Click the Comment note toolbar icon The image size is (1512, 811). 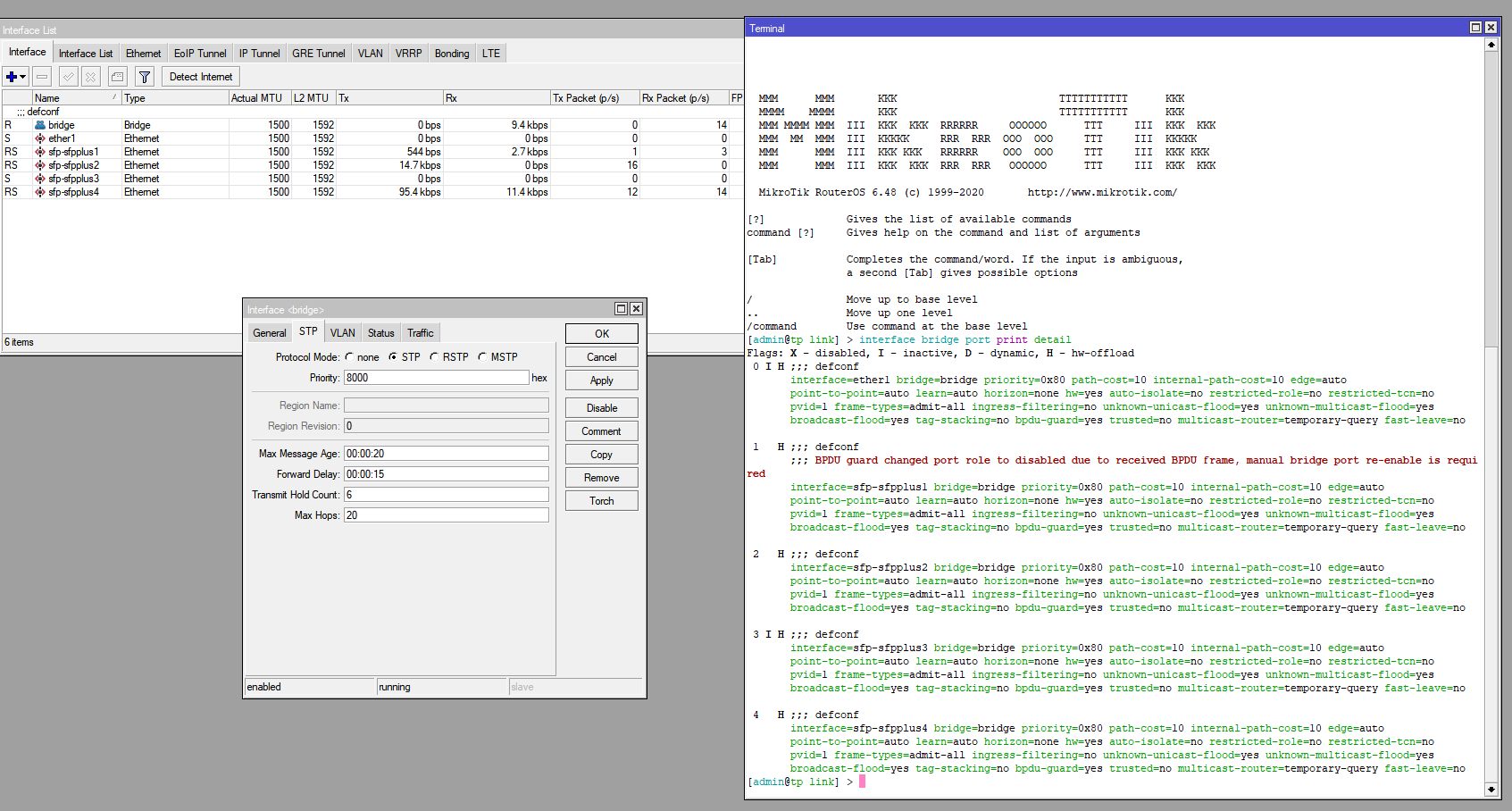118,77
